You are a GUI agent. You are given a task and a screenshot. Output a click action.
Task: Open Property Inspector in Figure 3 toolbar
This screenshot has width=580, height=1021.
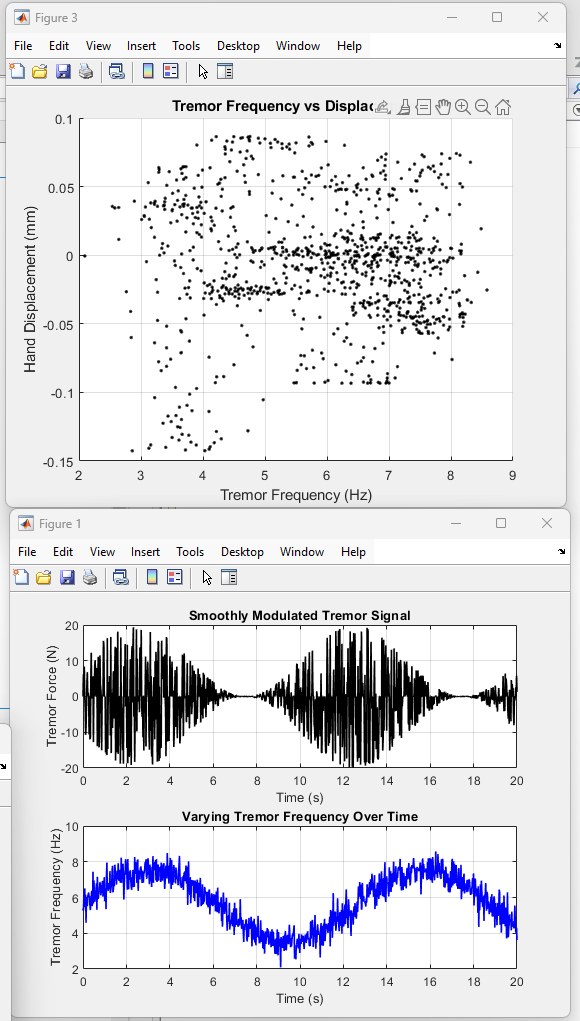[225, 72]
